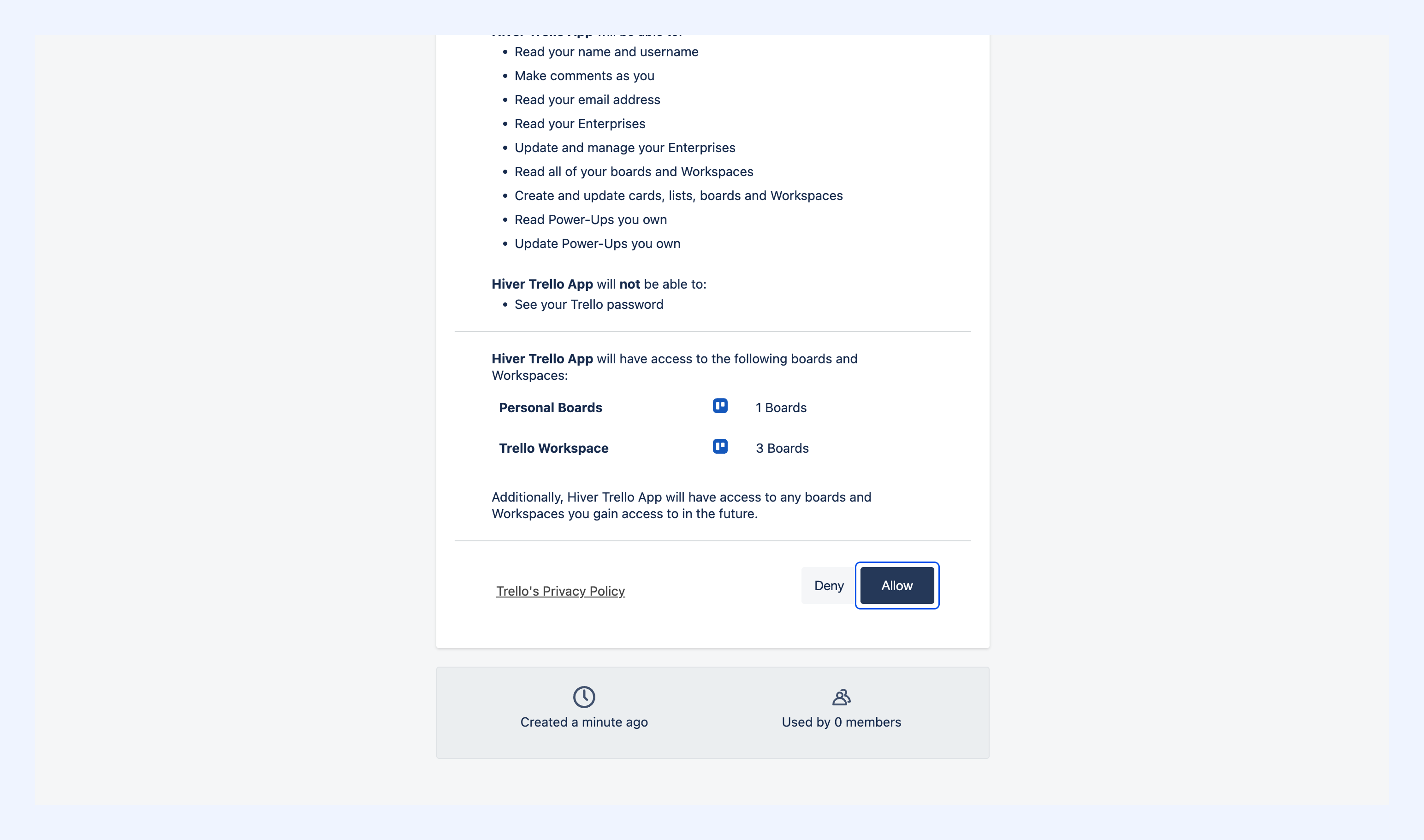
Task: Allow Hiver Trello App access
Action: pyautogui.click(x=897, y=586)
